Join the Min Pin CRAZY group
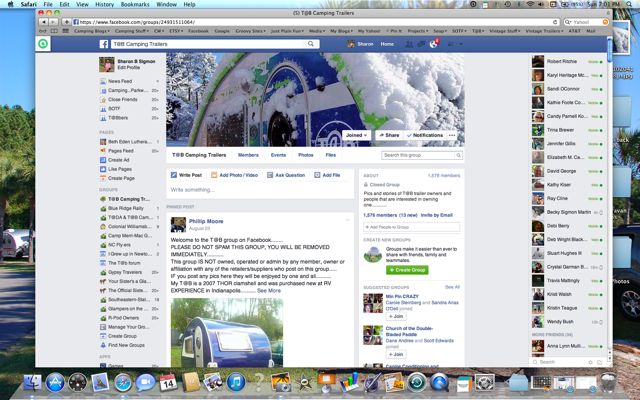Image resolution: width=640 pixels, height=400 pixels. coord(396,316)
